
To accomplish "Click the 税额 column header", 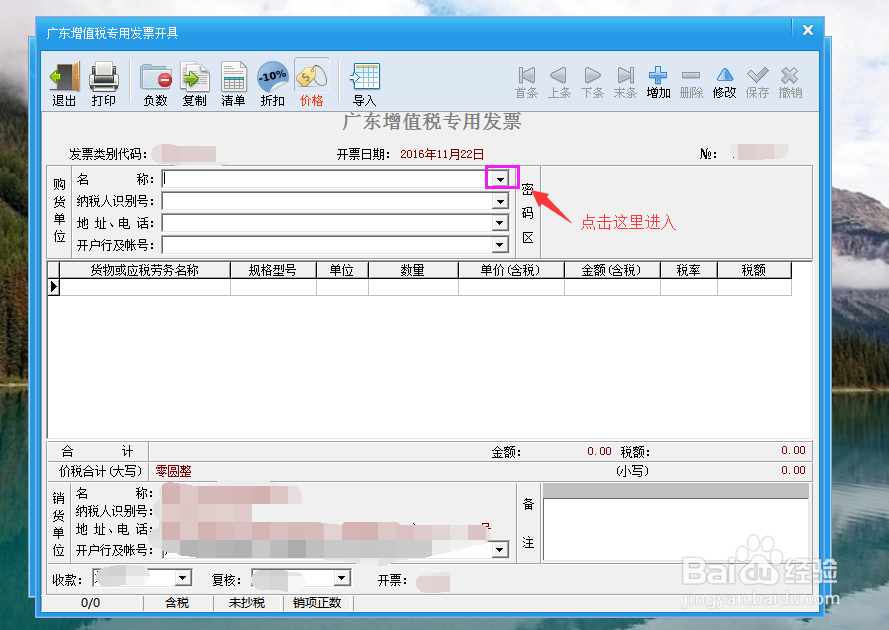I will tap(754, 270).
